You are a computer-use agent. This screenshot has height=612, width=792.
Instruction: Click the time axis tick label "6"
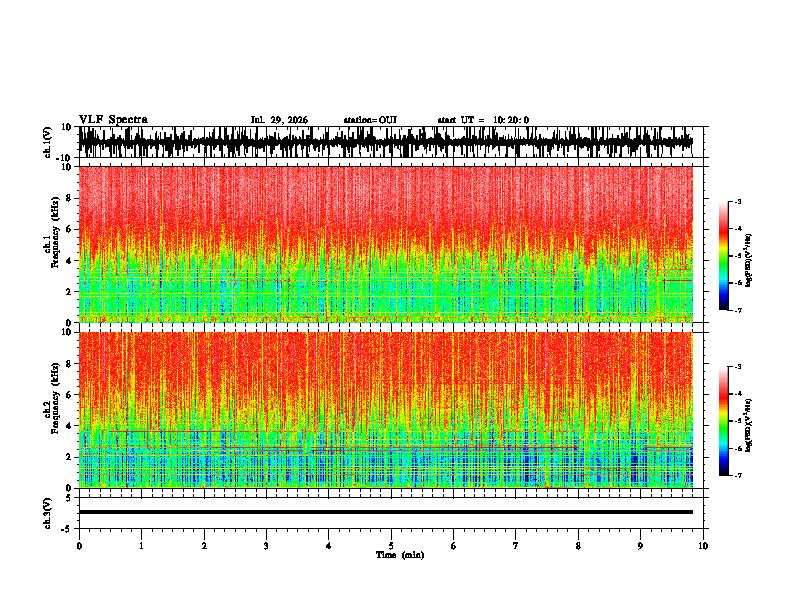(x=454, y=546)
